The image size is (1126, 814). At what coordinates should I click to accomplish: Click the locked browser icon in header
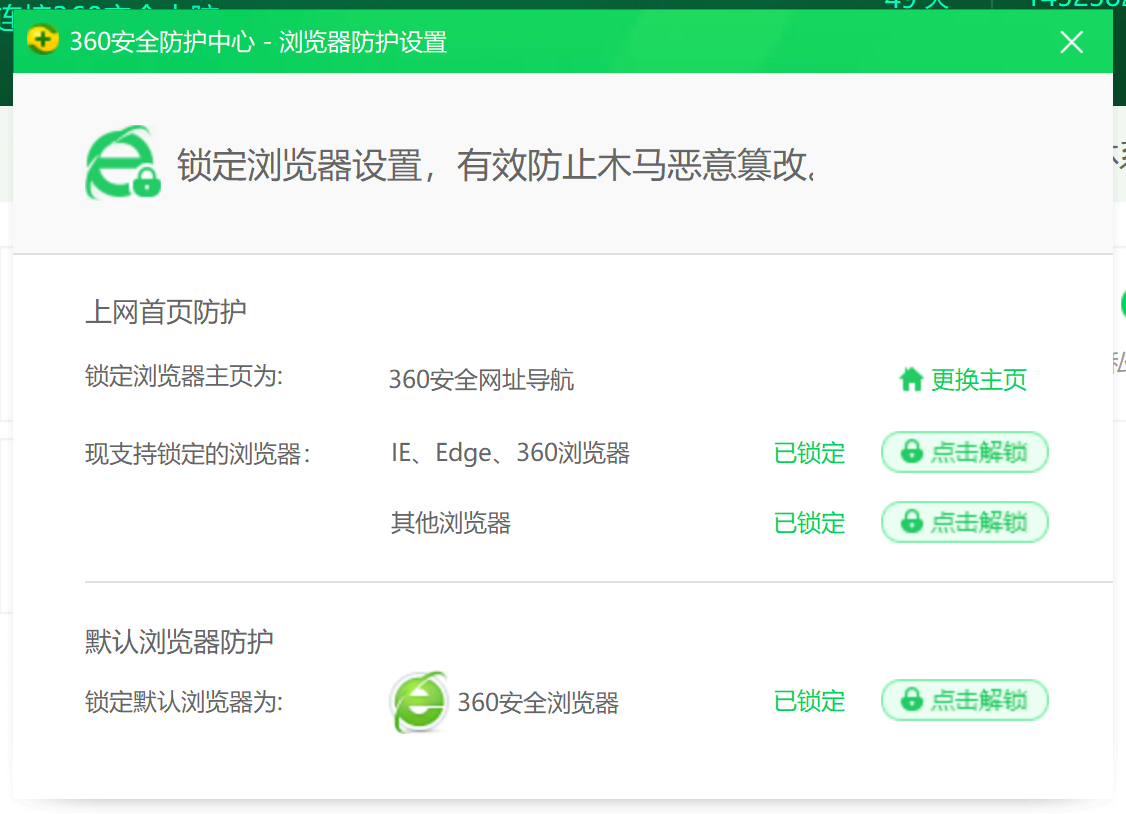point(123,163)
